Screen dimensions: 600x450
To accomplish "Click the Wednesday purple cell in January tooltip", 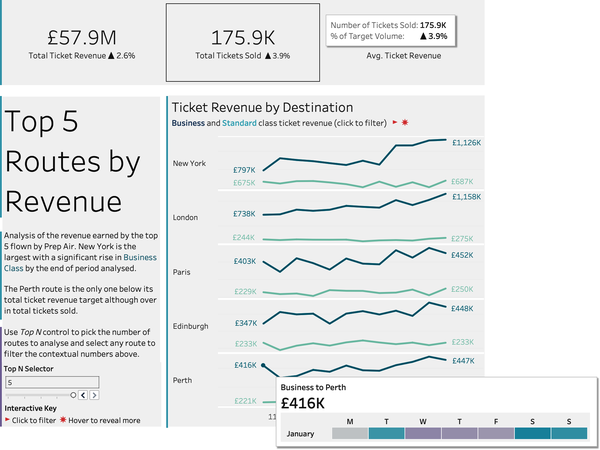I will [422, 434].
